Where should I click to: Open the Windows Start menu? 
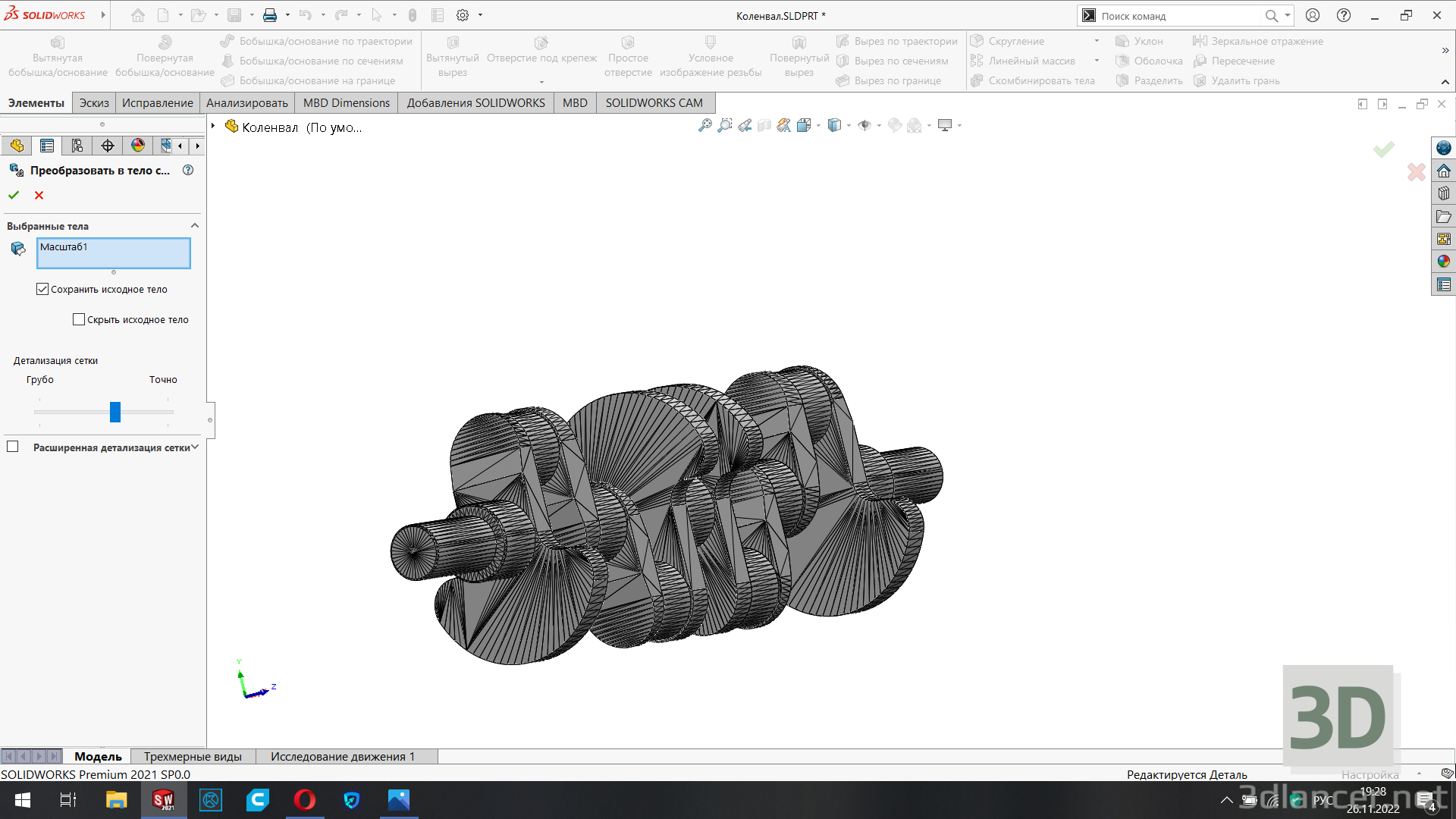pos(23,800)
